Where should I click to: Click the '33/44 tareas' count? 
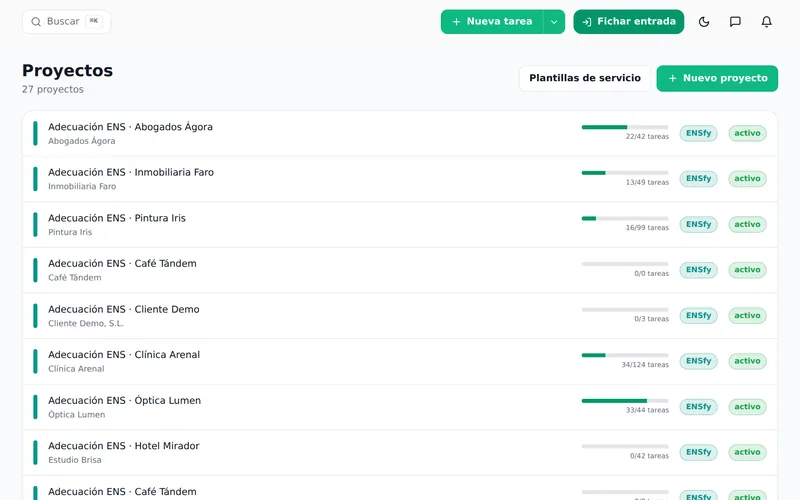(647, 410)
